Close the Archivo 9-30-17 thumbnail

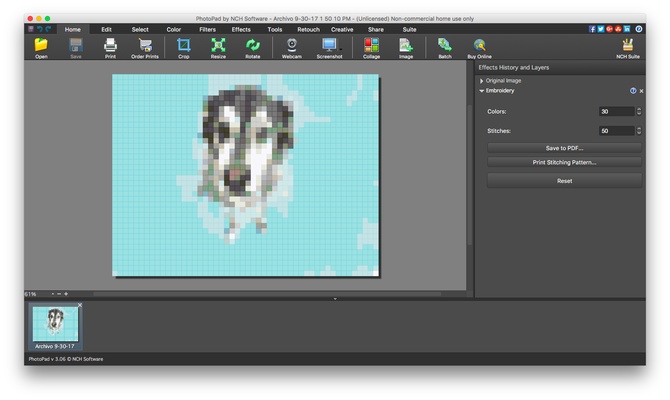(79, 305)
